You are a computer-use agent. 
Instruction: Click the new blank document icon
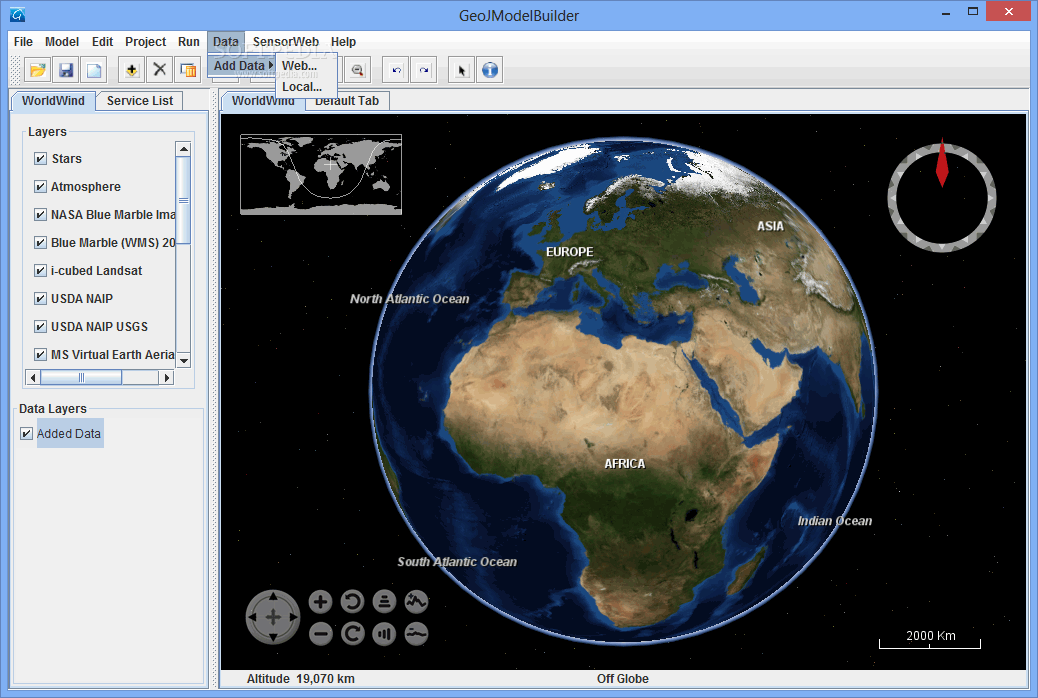(x=93, y=70)
